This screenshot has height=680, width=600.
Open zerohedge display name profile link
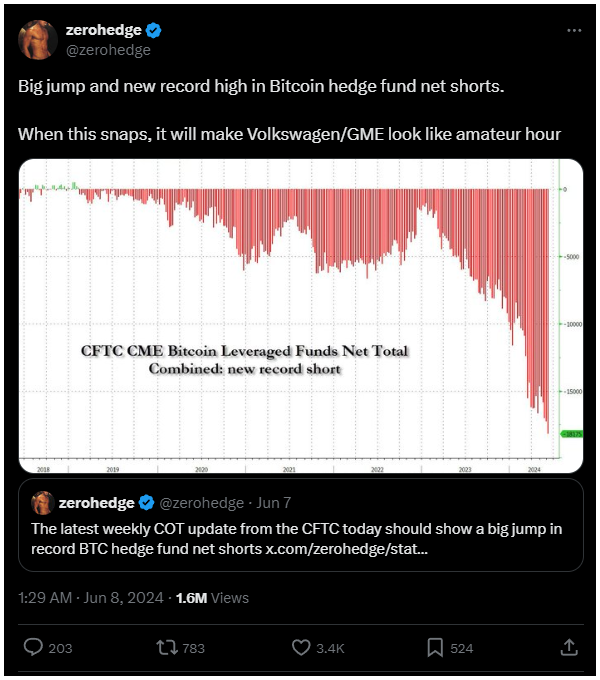pos(102,30)
